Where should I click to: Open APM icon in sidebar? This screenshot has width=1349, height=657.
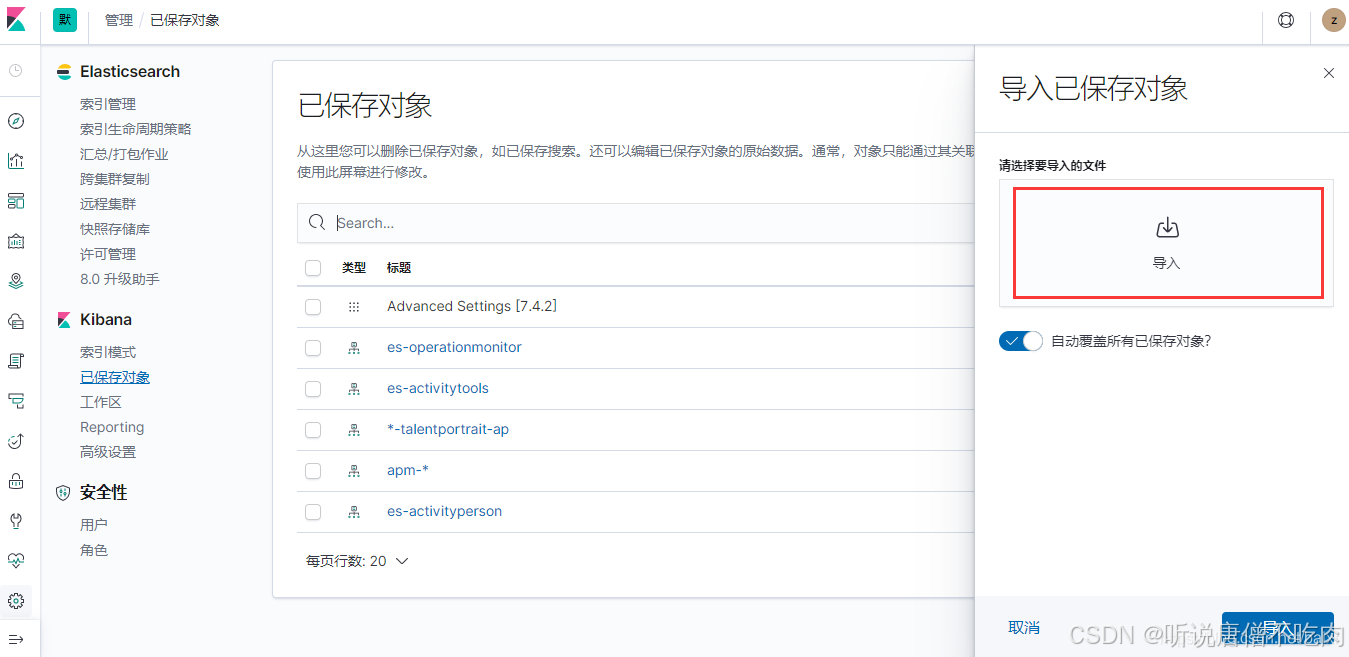coord(16,401)
